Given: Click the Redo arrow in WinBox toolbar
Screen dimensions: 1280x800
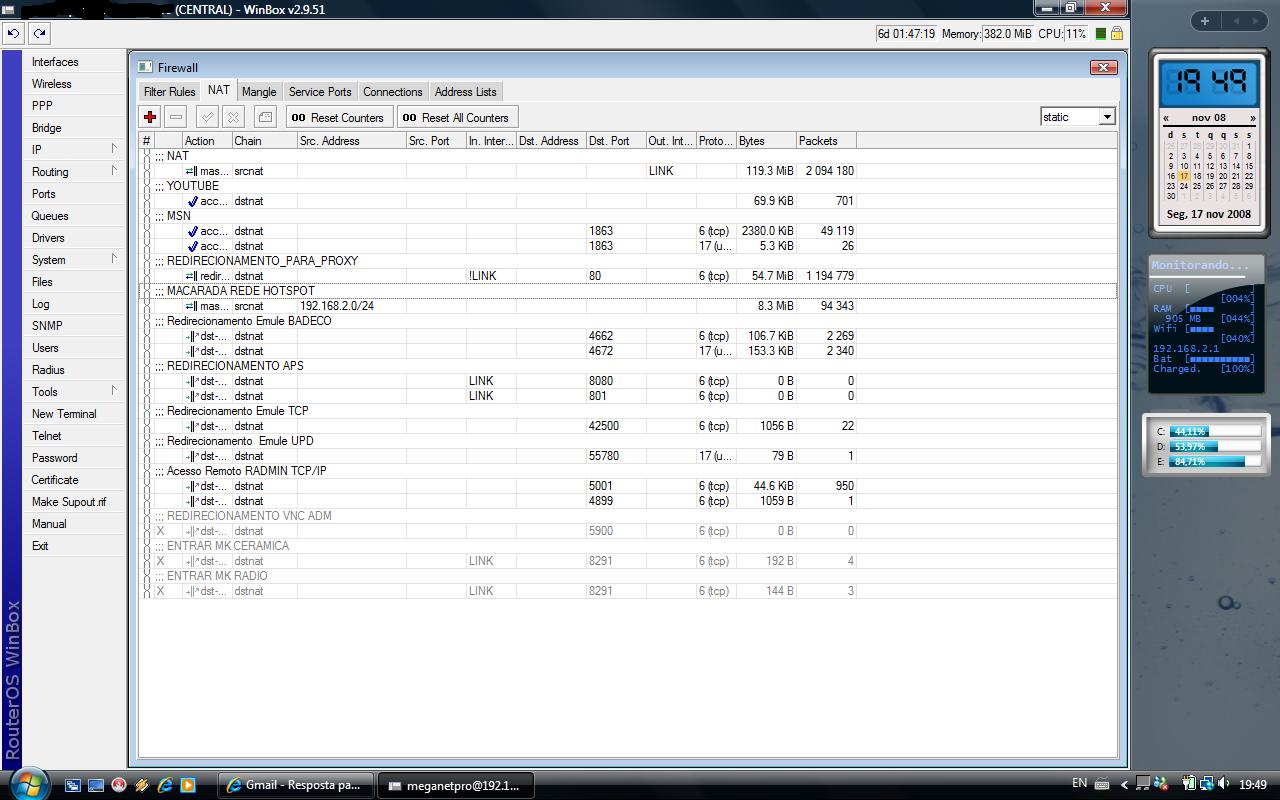Looking at the screenshot, I should pos(39,33).
